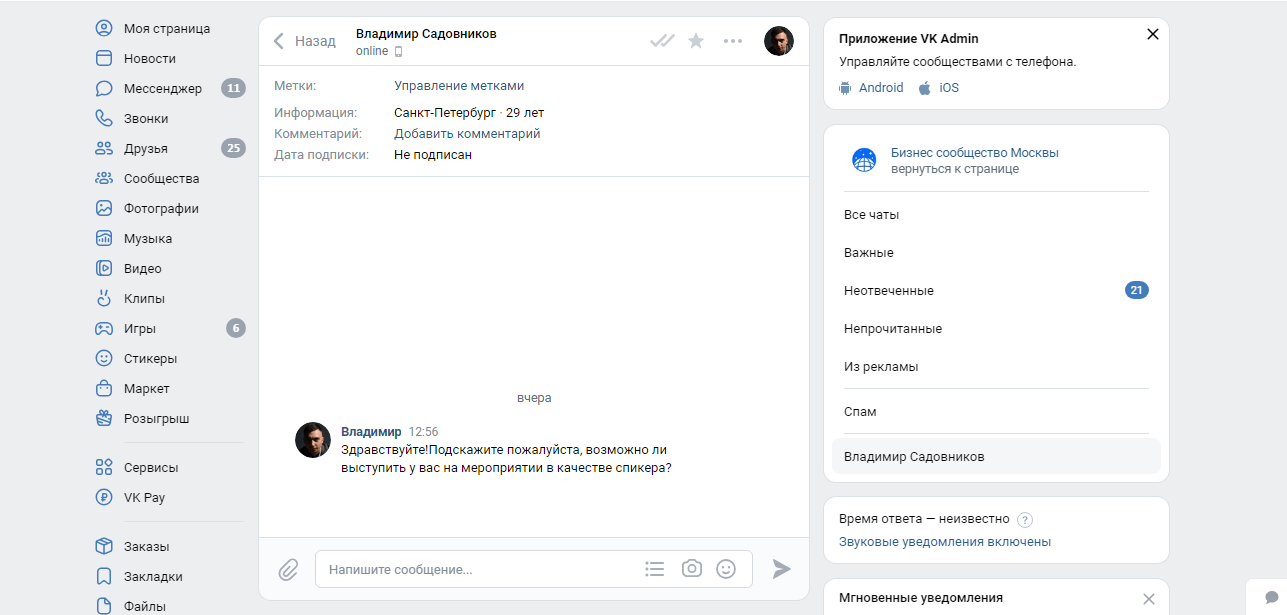Open Розыгрыш gift icon

(x=104, y=418)
